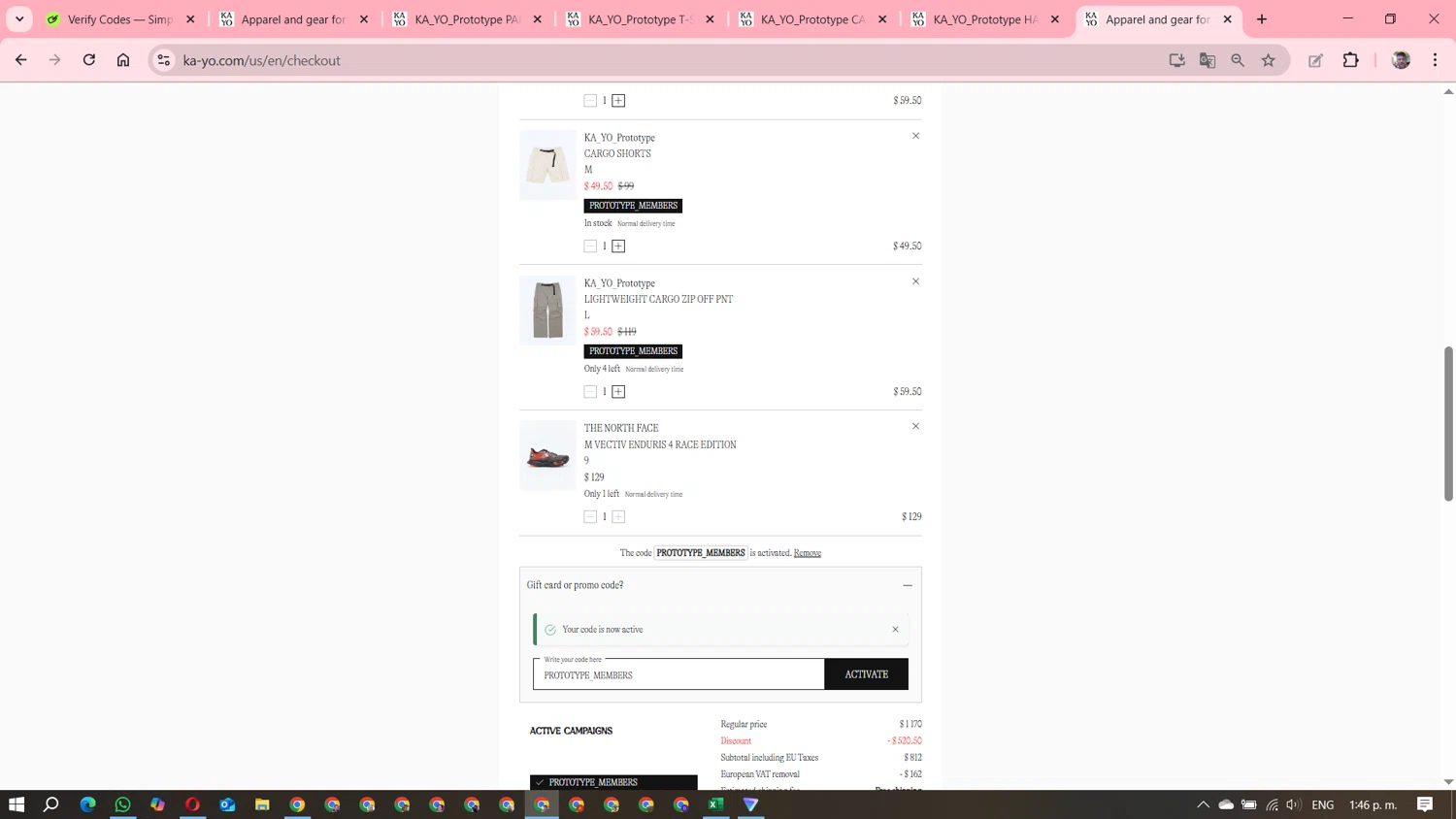1456x819 pixels.
Task: Collapse the Gift card or promo code section
Action: tap(908, 585)
